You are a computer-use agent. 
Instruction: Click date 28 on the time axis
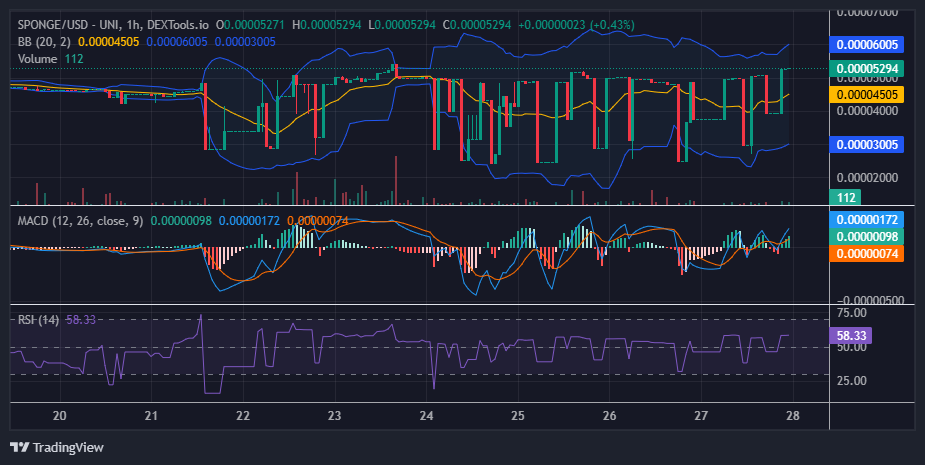pos(793,415)
